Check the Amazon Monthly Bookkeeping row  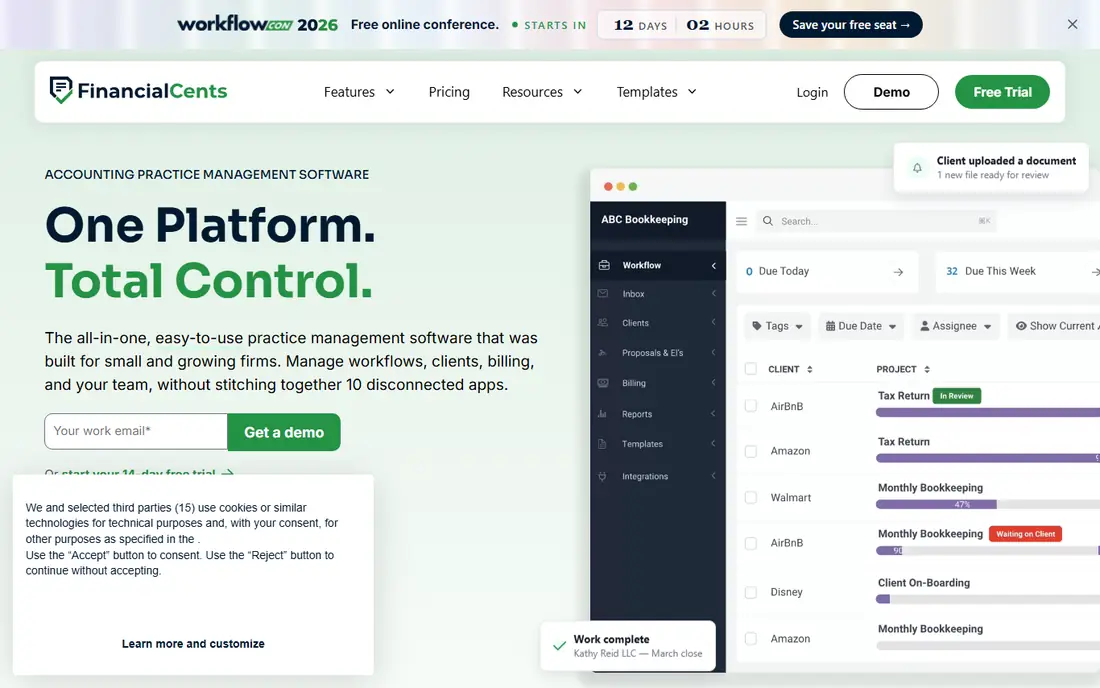751,639
